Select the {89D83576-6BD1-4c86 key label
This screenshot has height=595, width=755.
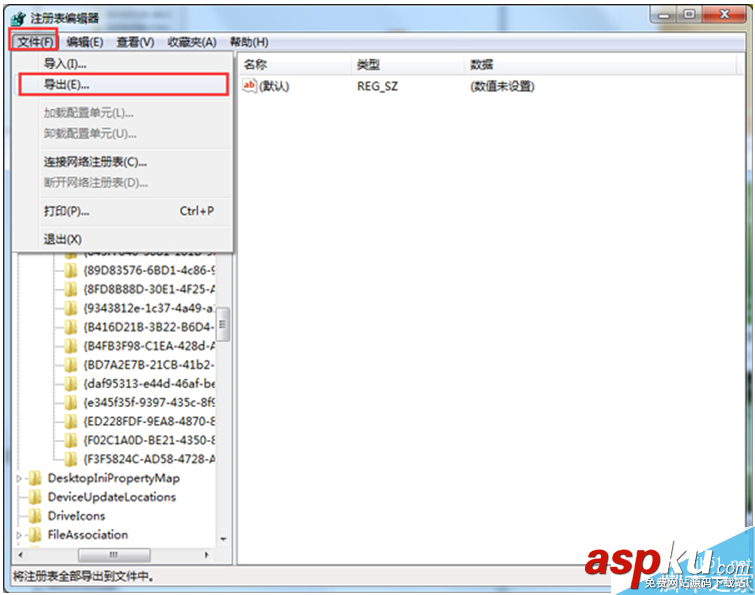click(149, 271)
